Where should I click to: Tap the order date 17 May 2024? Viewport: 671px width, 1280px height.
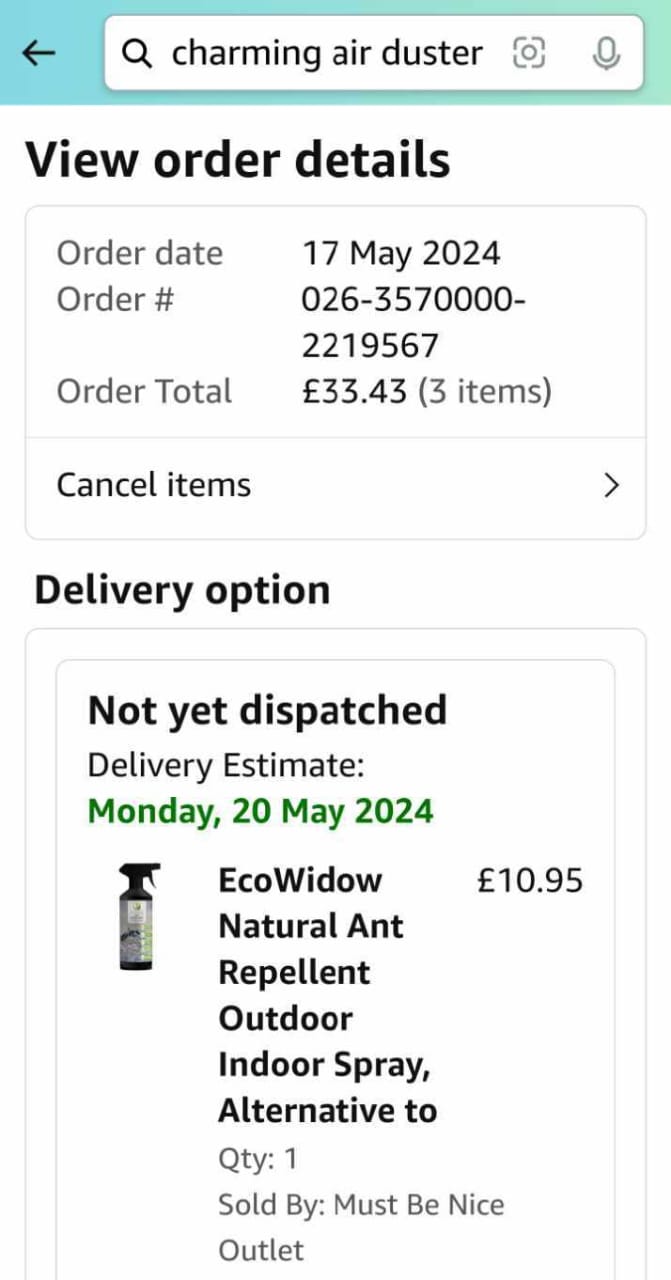pyautogui.click(x=401, y=253)
